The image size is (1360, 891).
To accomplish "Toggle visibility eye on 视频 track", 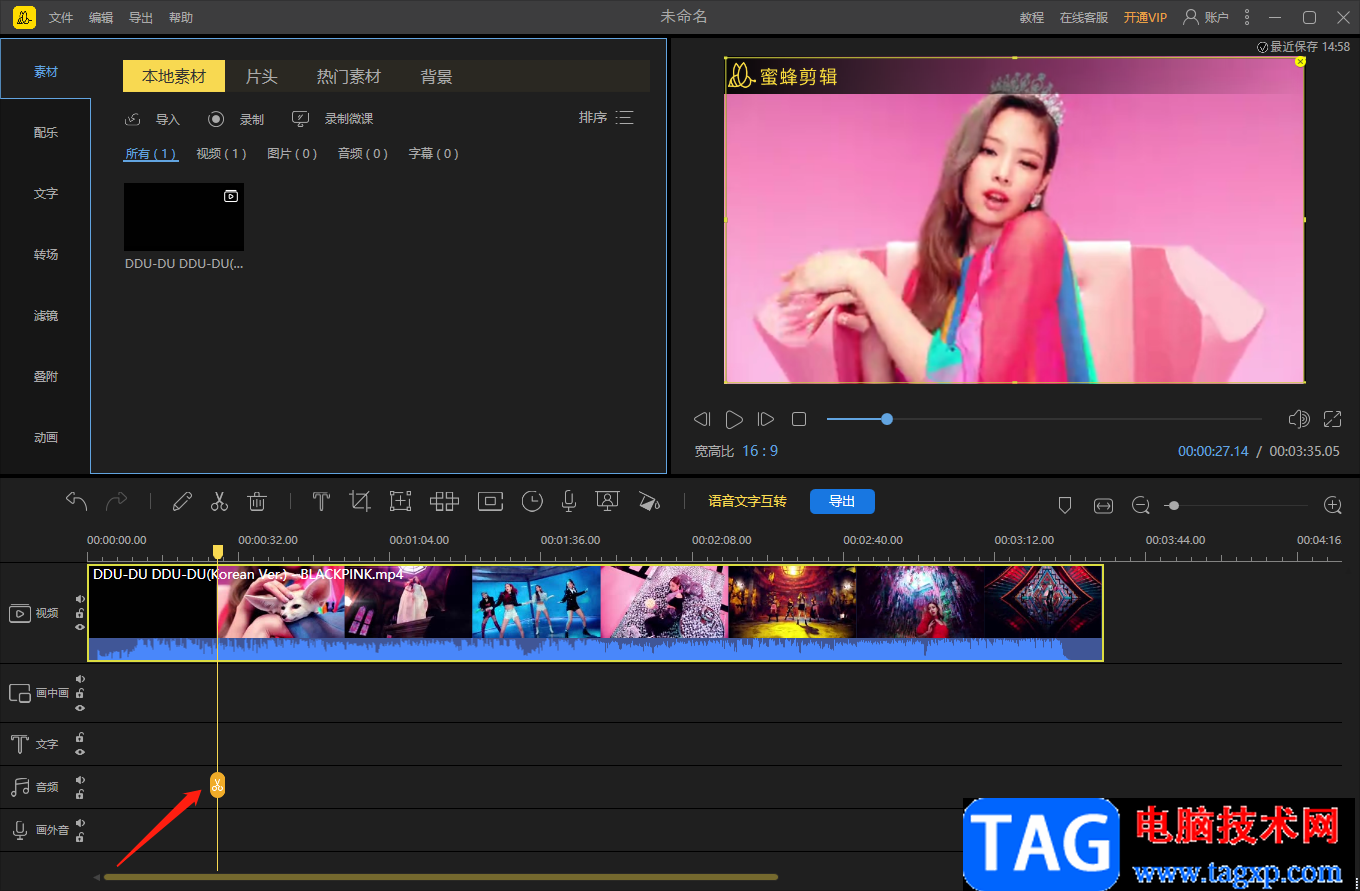I will pos(80,627).
